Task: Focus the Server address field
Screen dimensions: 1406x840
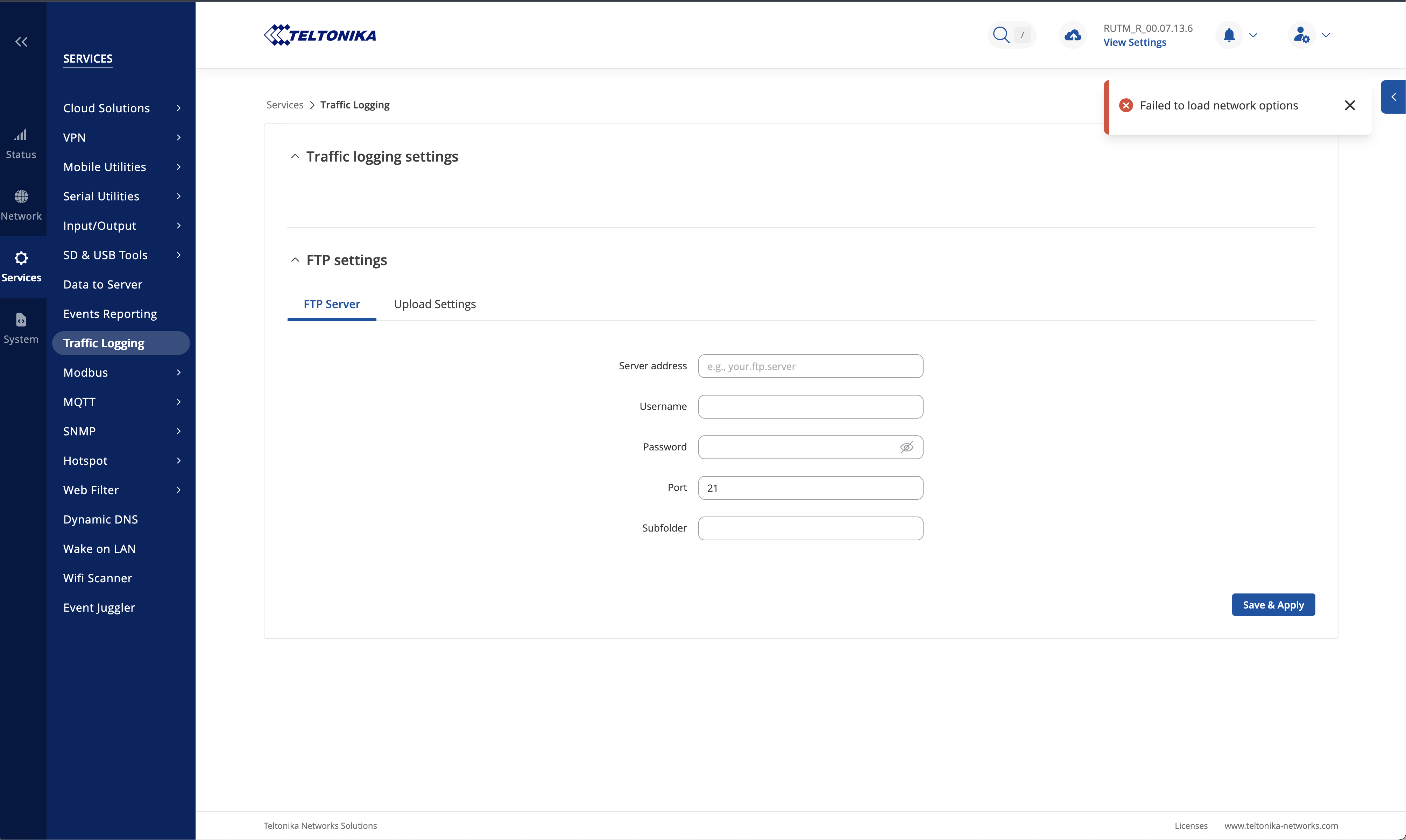Action: pyautogui.click(x=811, y=366)
